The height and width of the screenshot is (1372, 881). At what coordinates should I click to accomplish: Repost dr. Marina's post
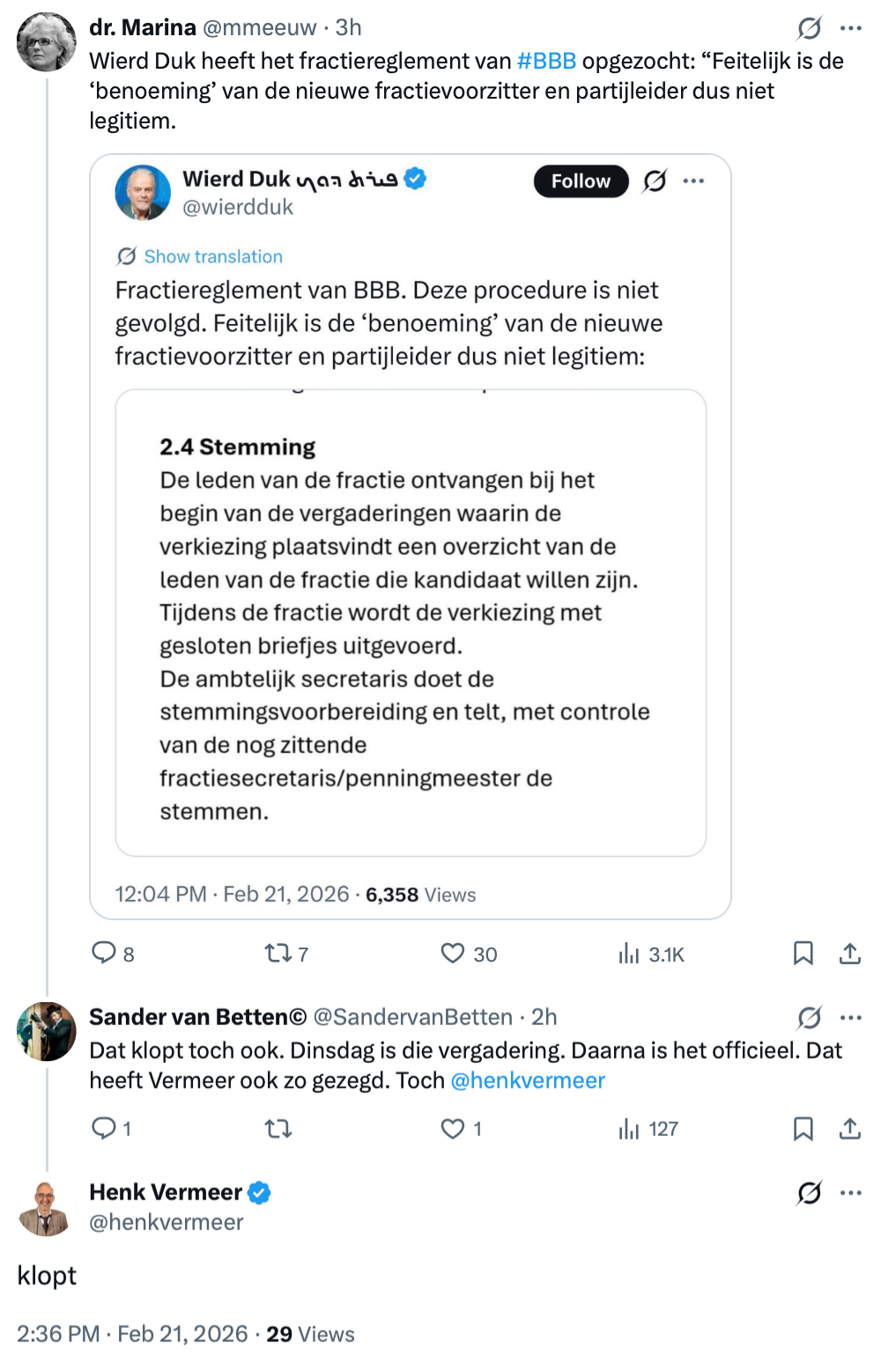pyautogui.click(x=278, y=953)
